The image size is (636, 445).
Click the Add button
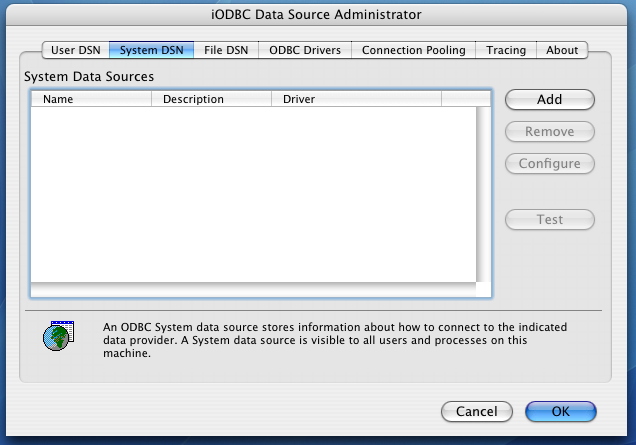[x=550, y=99]
